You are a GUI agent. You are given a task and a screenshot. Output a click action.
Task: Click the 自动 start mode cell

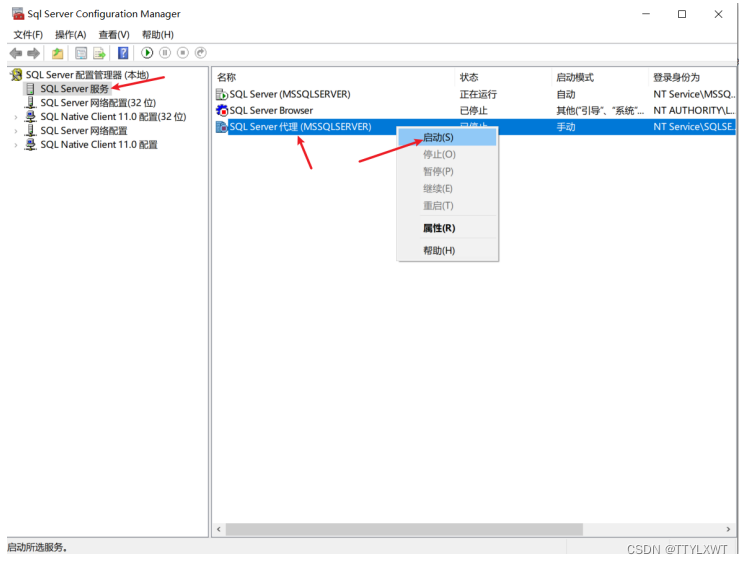tap(566, 94)
